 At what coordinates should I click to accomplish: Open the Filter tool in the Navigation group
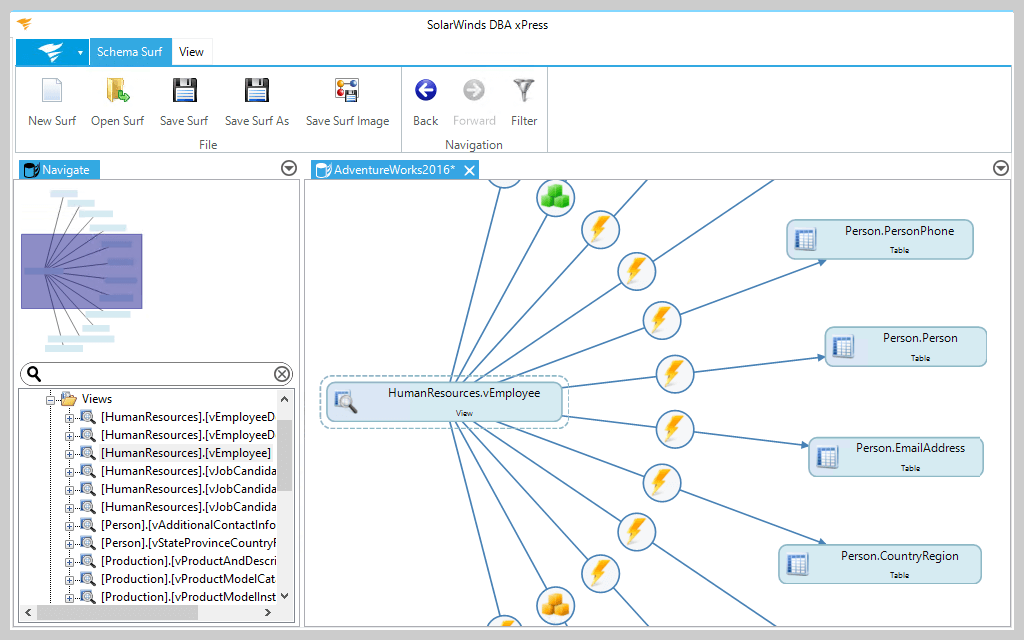pos(524,90)
